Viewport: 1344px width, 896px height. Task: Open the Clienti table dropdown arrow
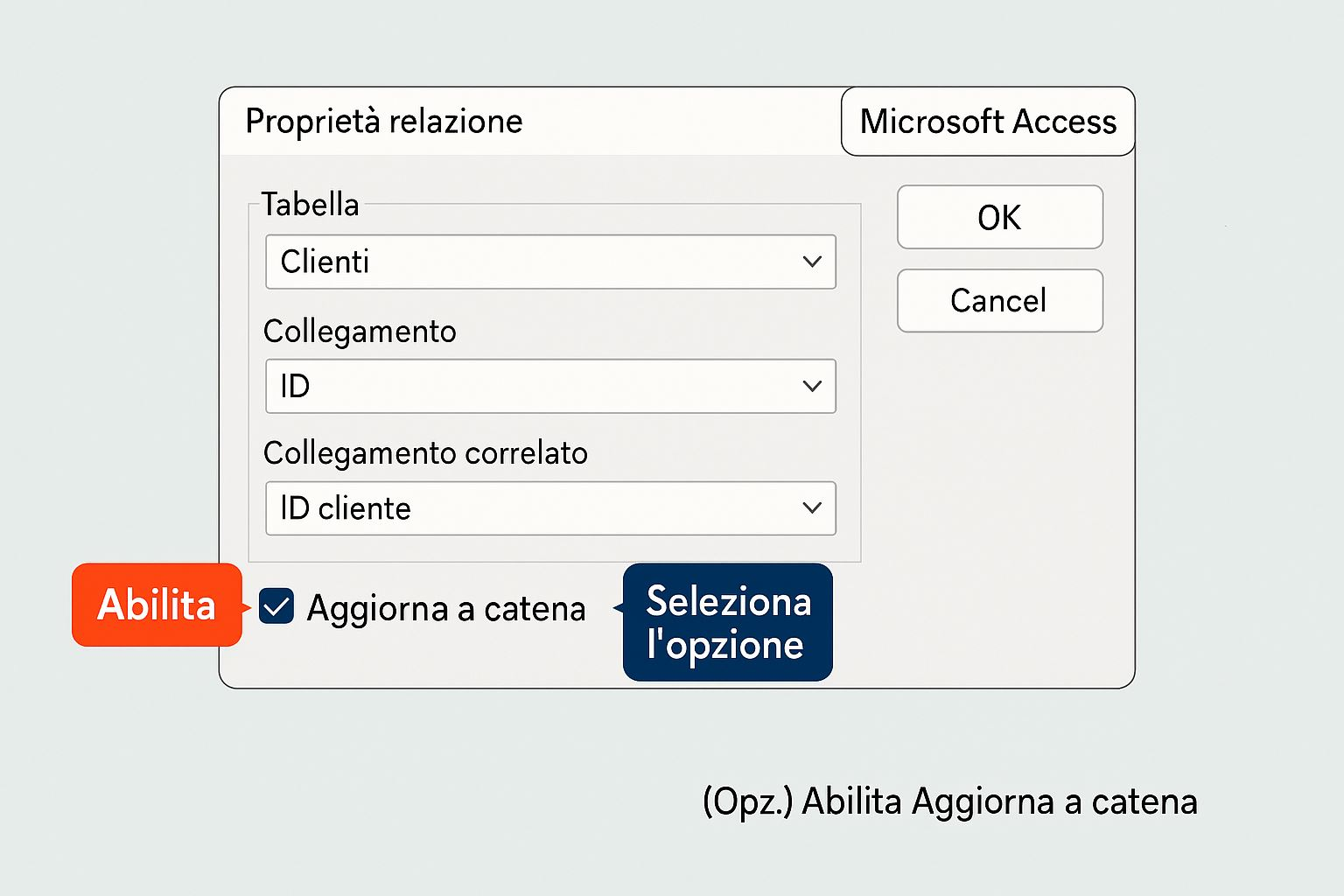click(812, 262)
